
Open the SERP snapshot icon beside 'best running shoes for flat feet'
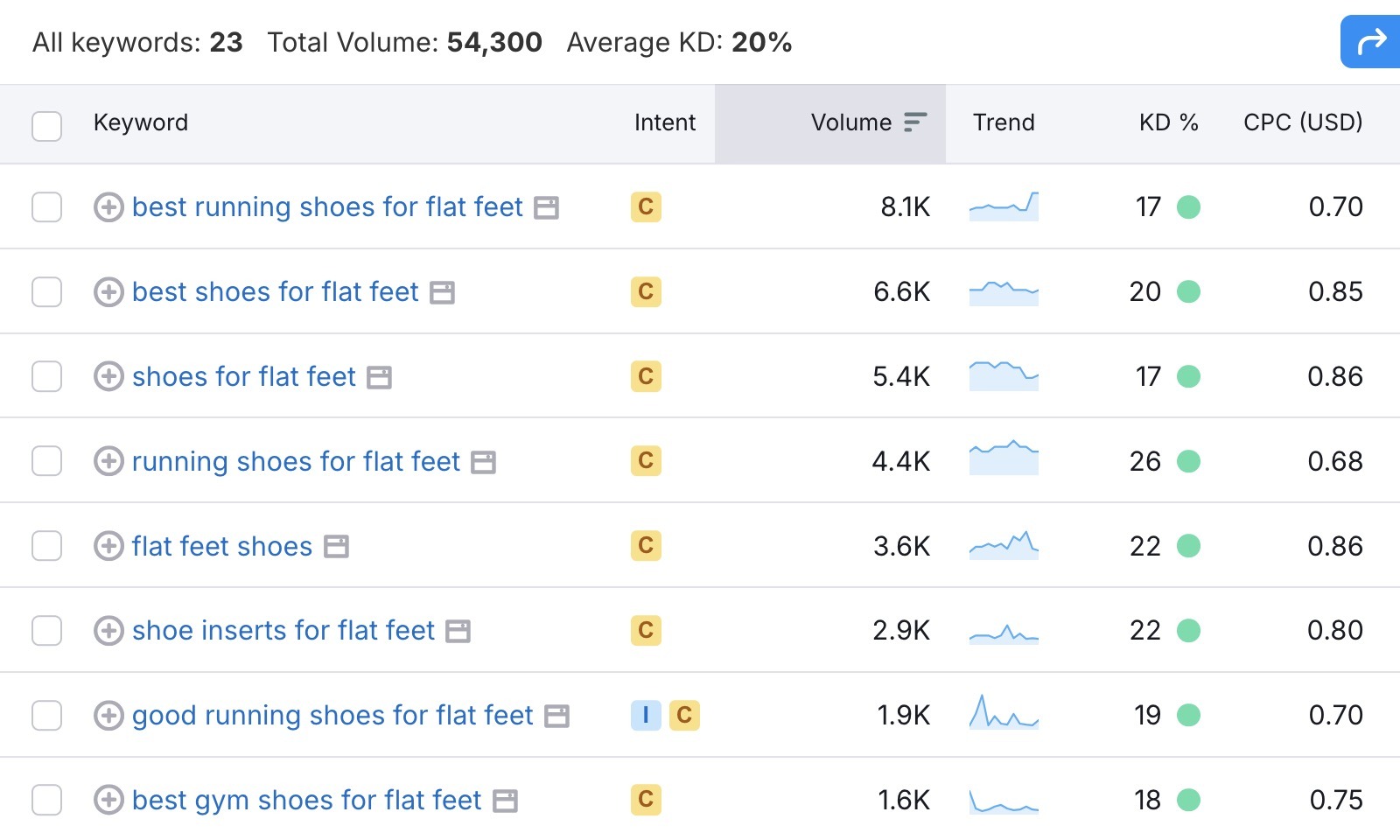pyautogui.click(x=547, y=206)
